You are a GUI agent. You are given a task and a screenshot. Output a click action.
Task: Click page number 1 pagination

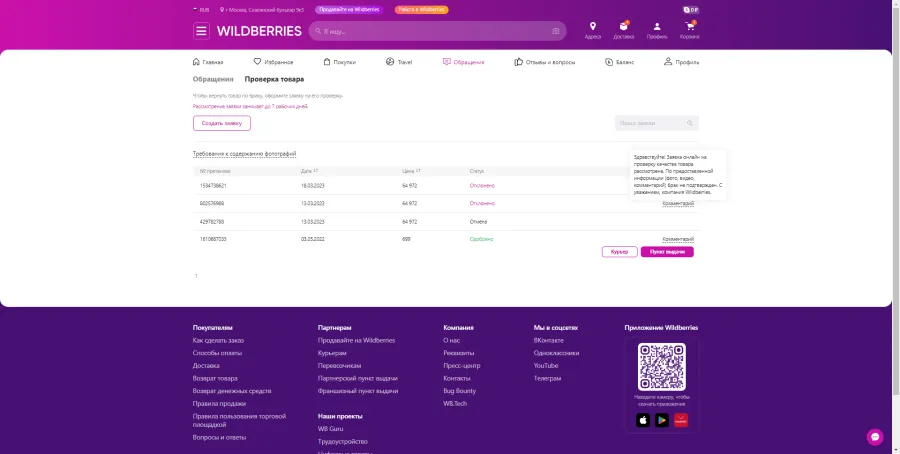pos(196,276)
